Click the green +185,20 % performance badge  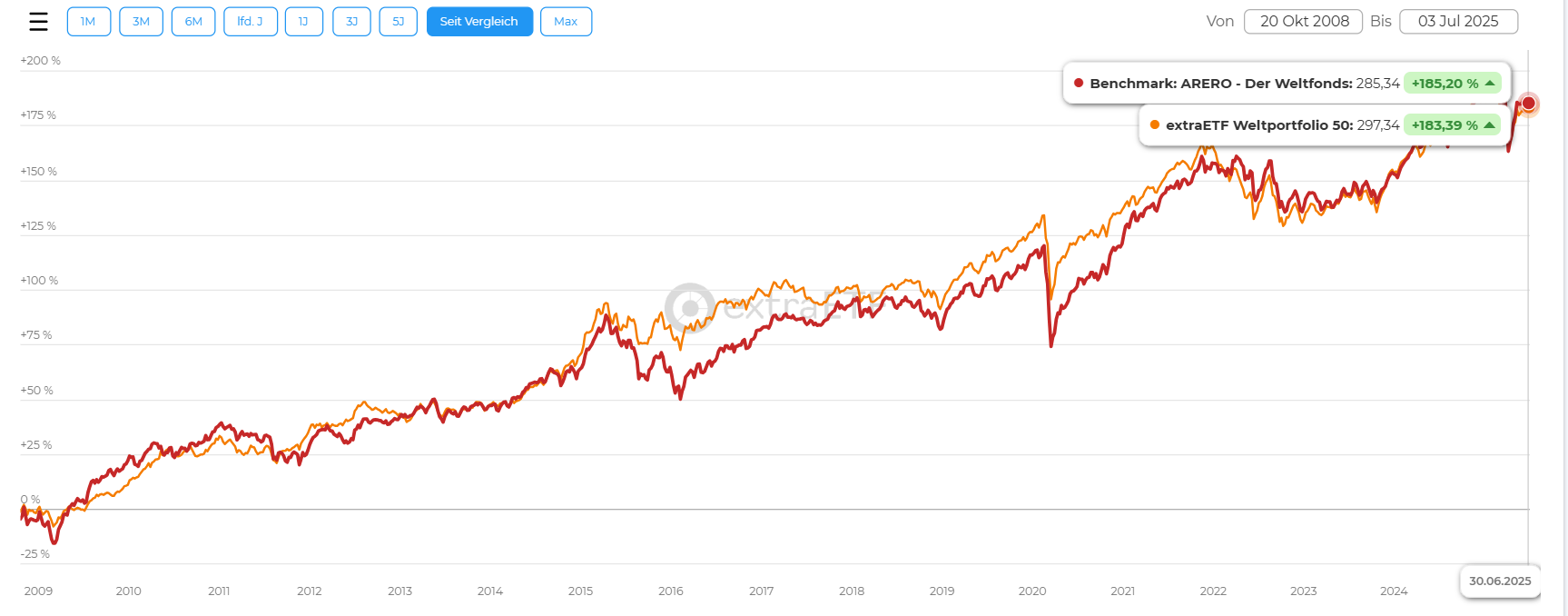click(x=1452, y=84)
